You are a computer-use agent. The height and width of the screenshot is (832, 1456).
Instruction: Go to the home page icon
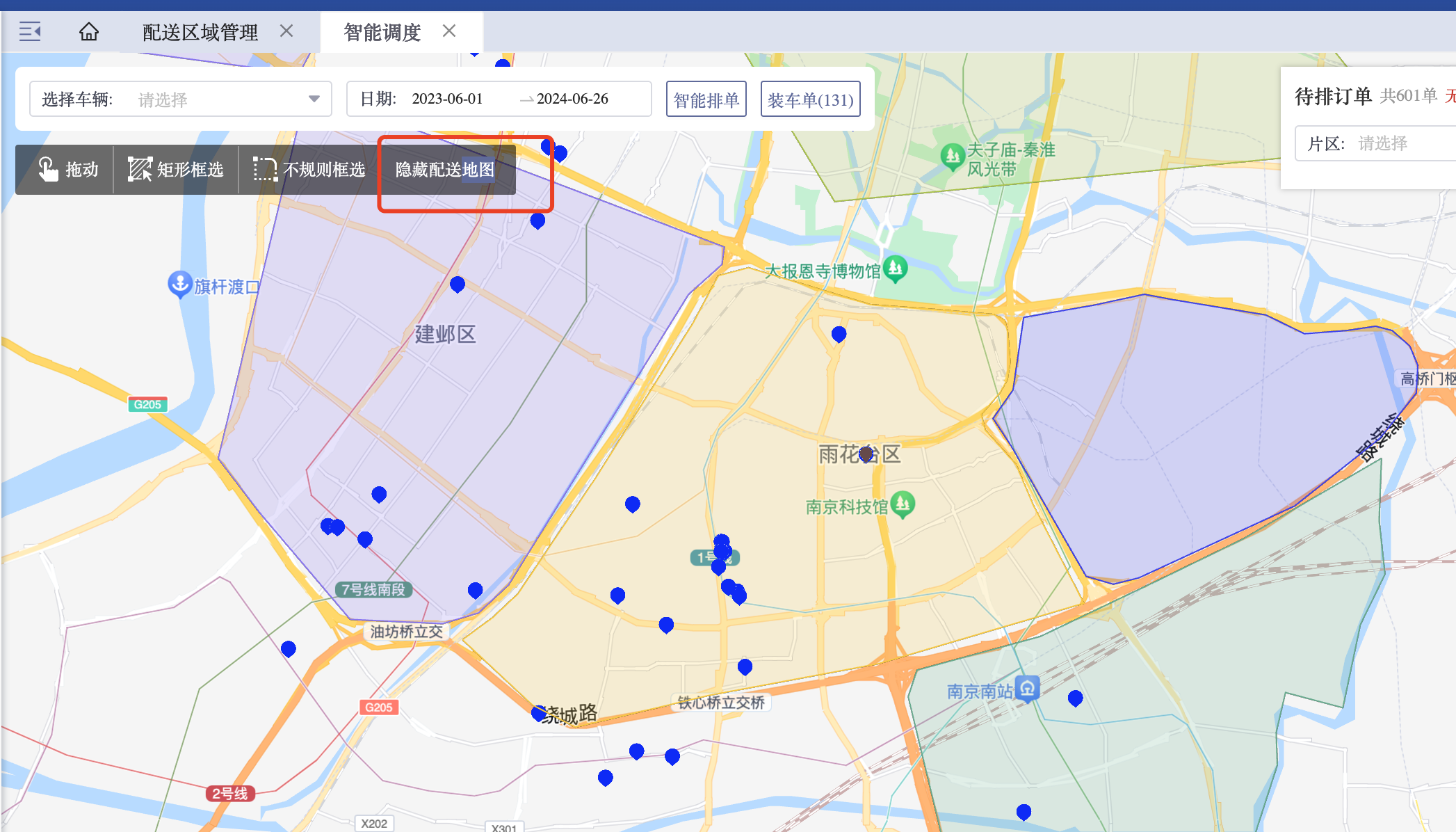(x=88, y=31)
